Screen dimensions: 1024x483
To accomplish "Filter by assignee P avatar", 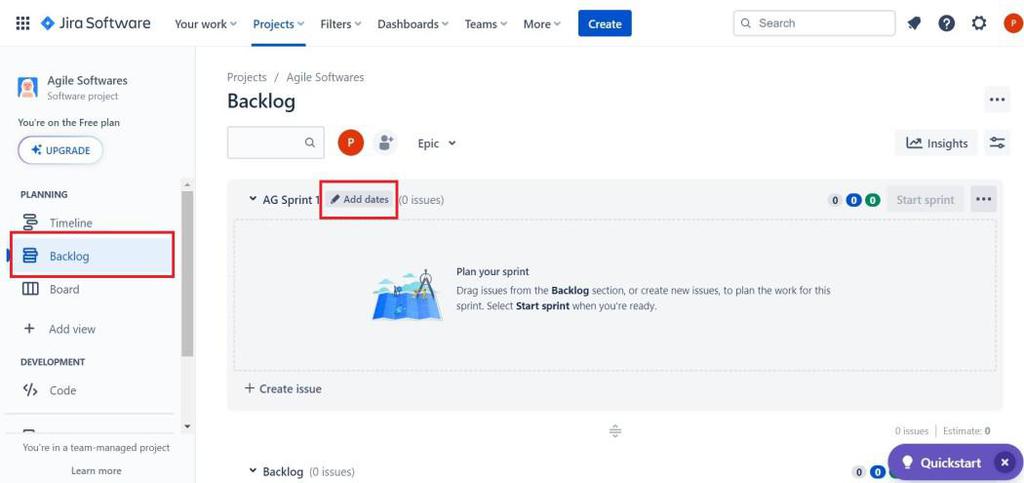I will click(351, 142).
